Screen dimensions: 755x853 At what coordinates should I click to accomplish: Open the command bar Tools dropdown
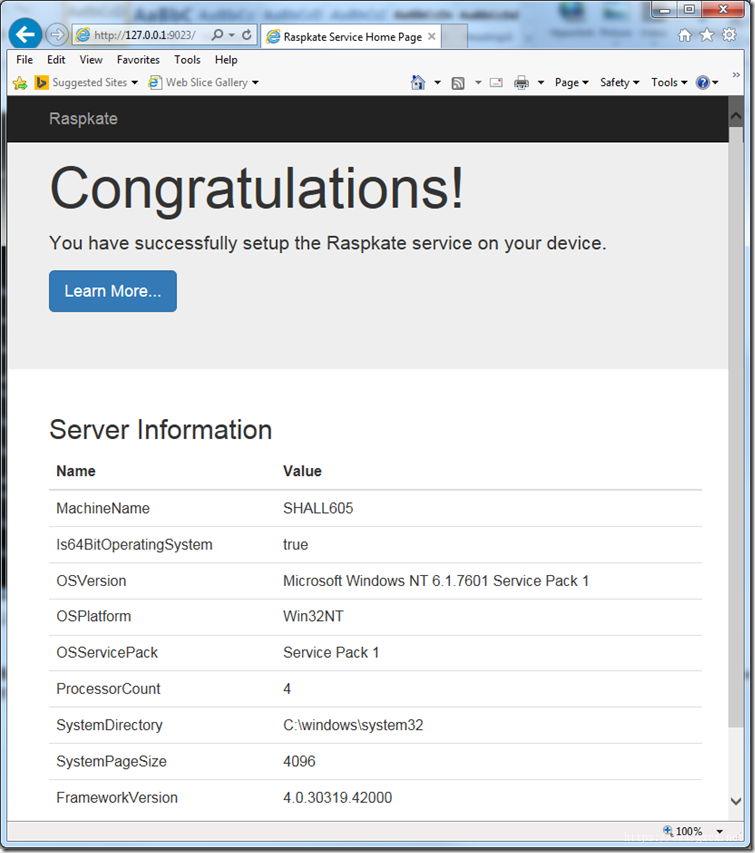click(x=669, y=83)
